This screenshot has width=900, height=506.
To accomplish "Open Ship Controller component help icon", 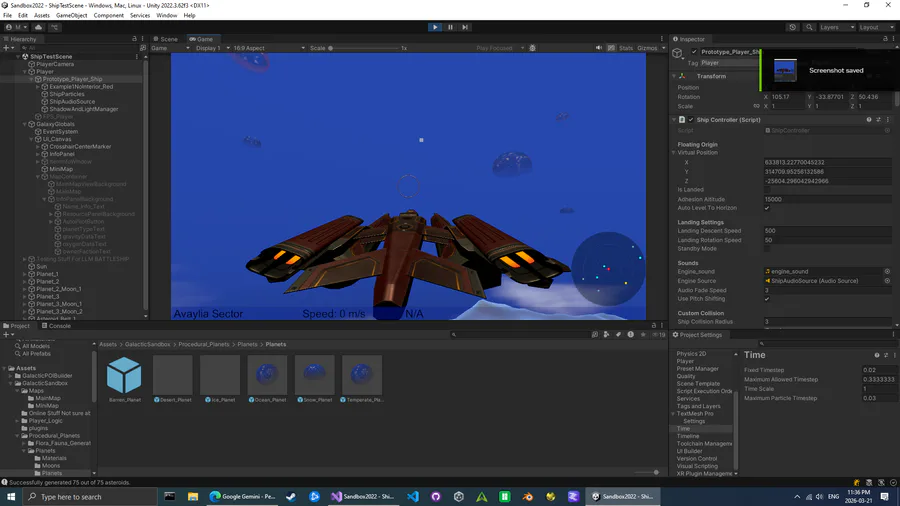I will pos(869,120).
